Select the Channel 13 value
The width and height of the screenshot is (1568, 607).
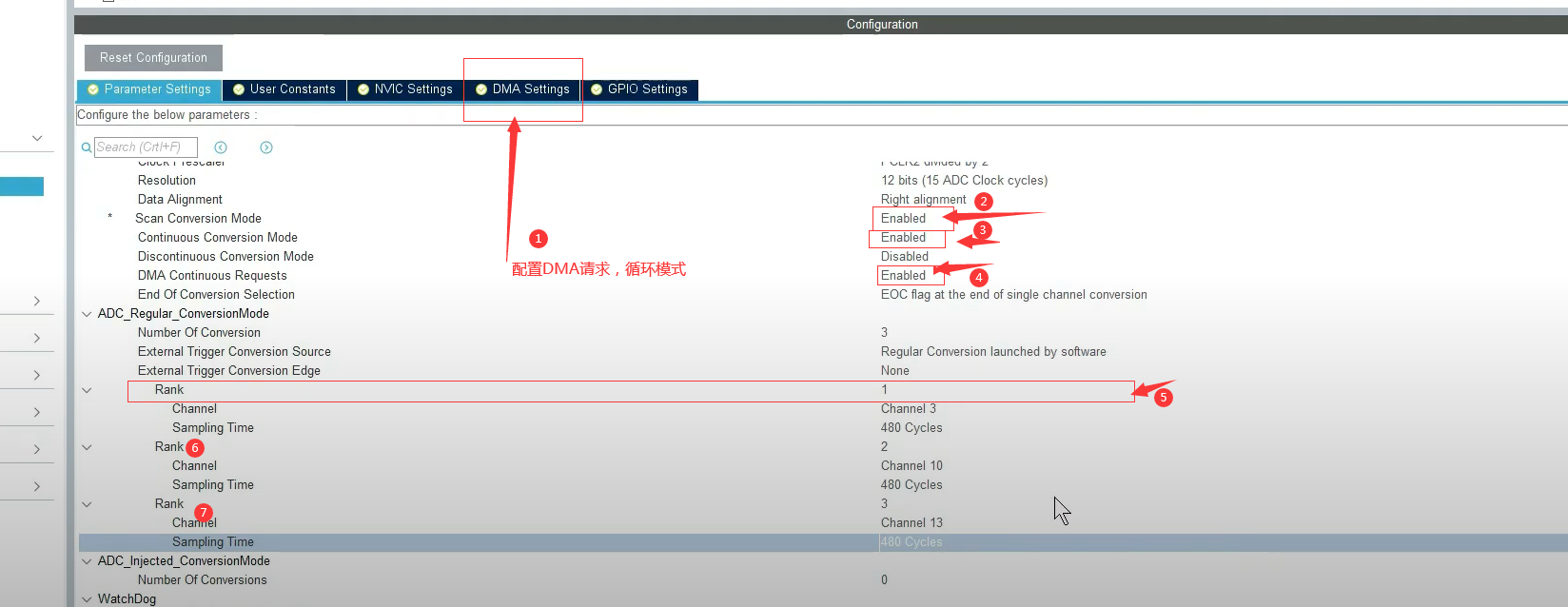pos(911,523)
